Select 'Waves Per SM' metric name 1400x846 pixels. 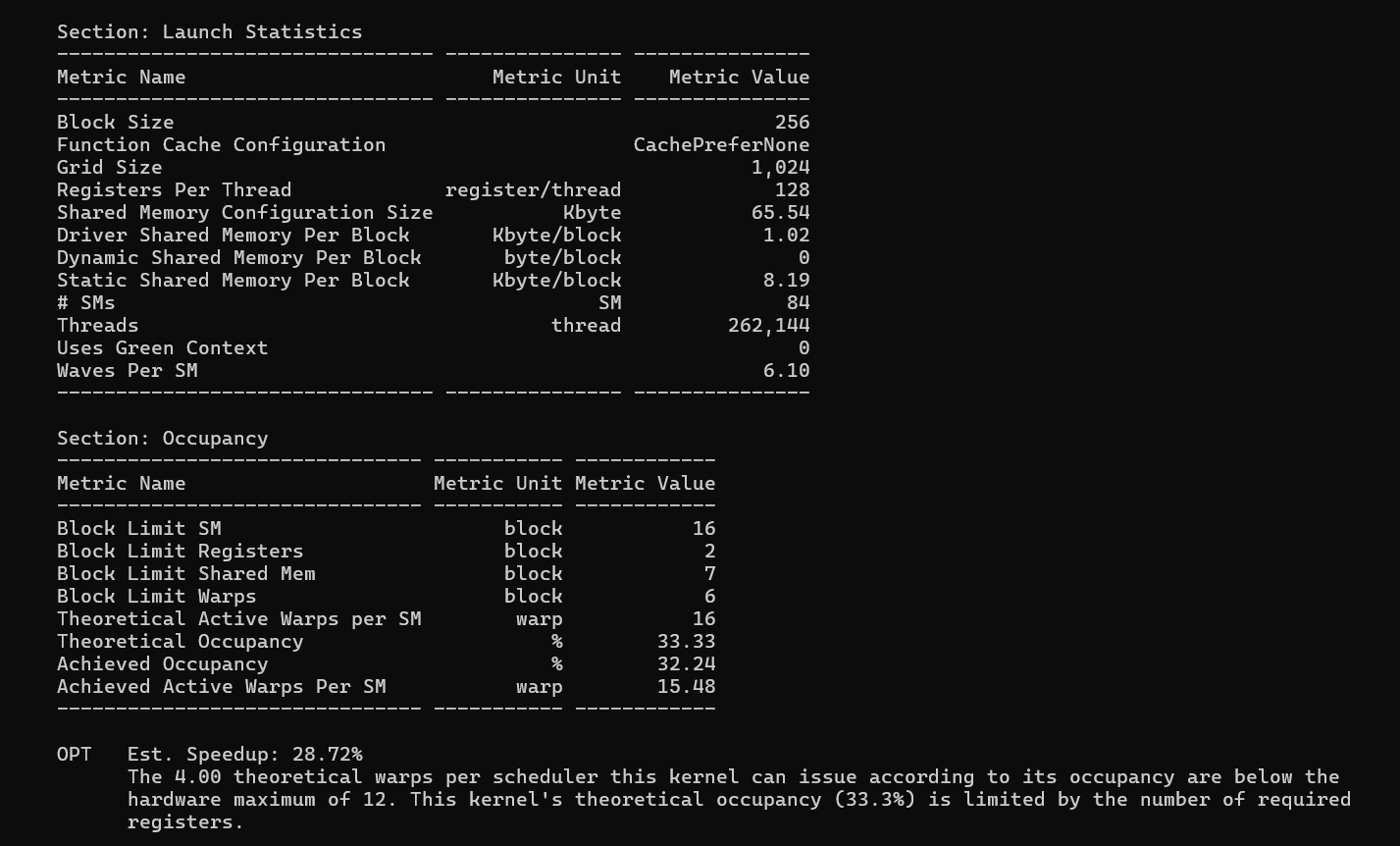coord(127,371)
